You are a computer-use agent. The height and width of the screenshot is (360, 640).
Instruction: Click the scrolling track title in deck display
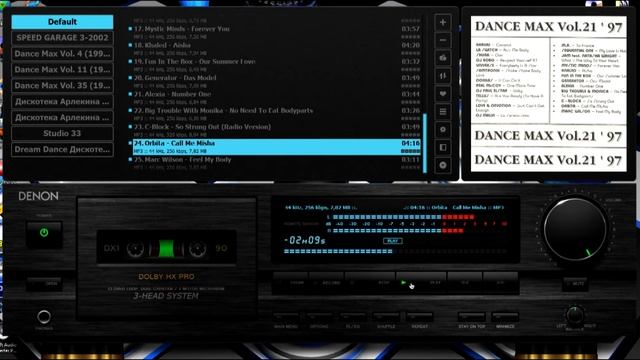453,207
